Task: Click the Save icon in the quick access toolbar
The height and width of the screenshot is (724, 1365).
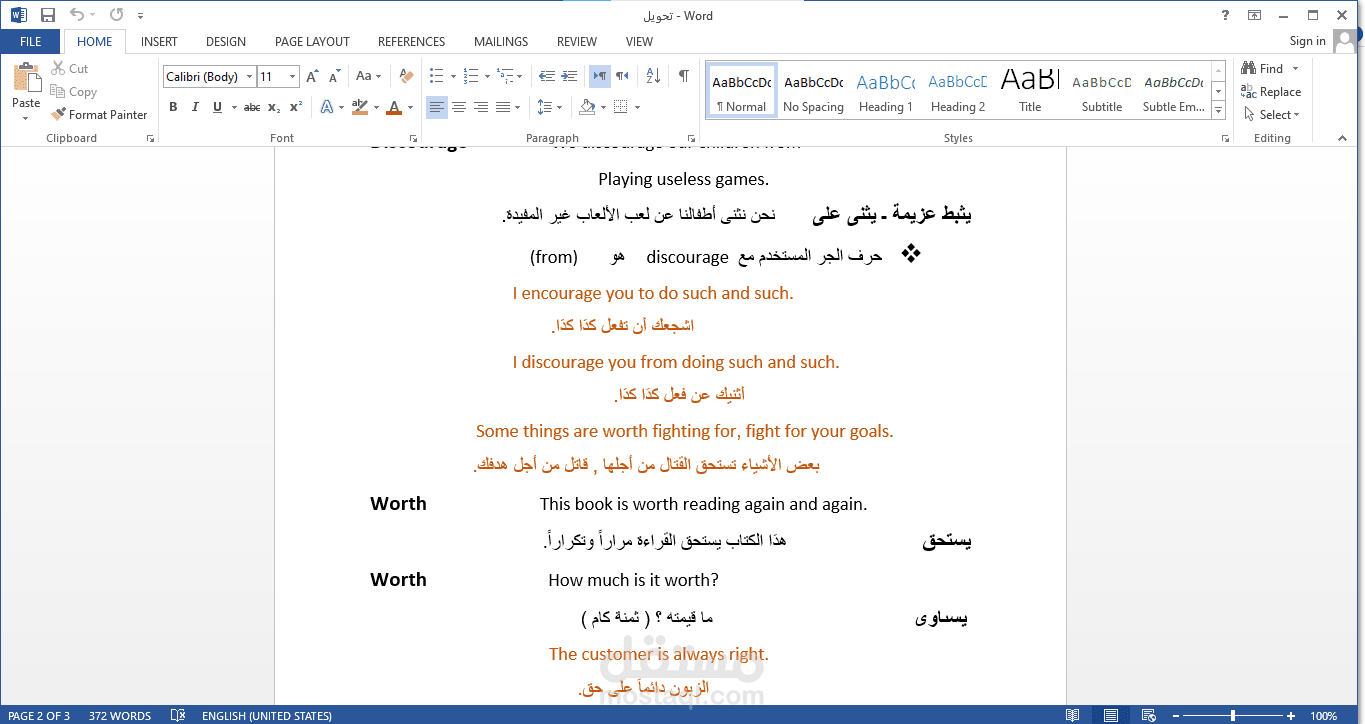Action: pyautogui.click(x=48, y=15)
